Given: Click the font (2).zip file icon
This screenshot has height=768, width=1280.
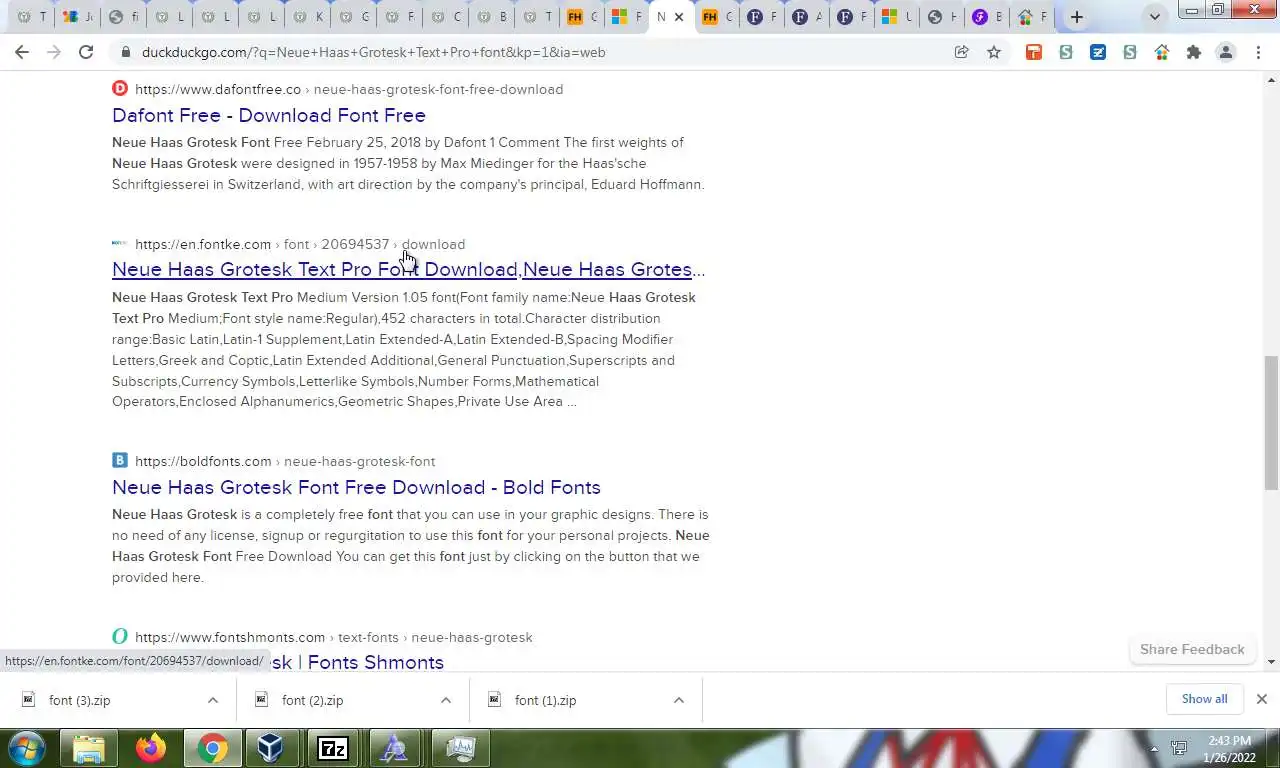Looking at the screenshot, I should (x=262, y=700).
